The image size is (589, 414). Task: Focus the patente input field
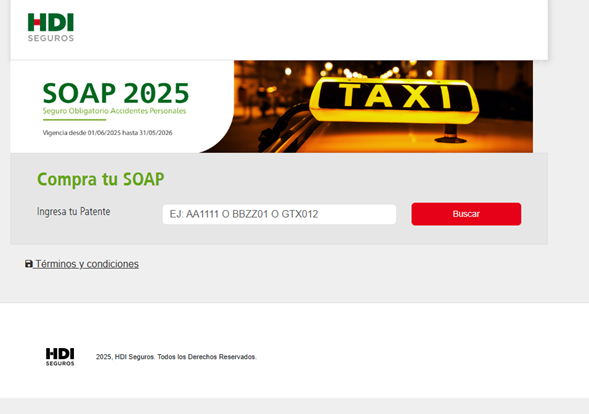(x=279, y=214)
